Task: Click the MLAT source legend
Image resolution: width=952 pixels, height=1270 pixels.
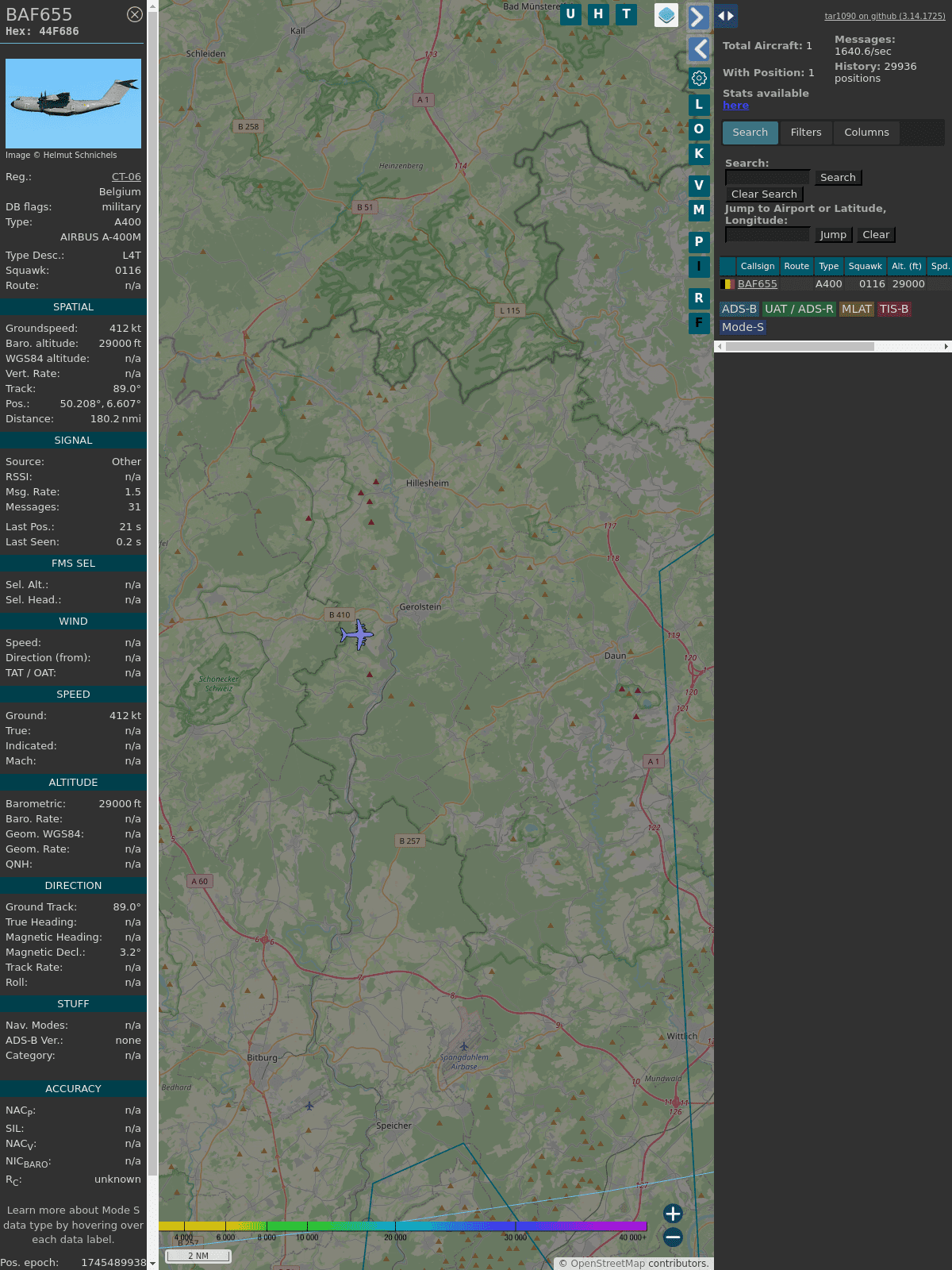Action: [857, 310]
